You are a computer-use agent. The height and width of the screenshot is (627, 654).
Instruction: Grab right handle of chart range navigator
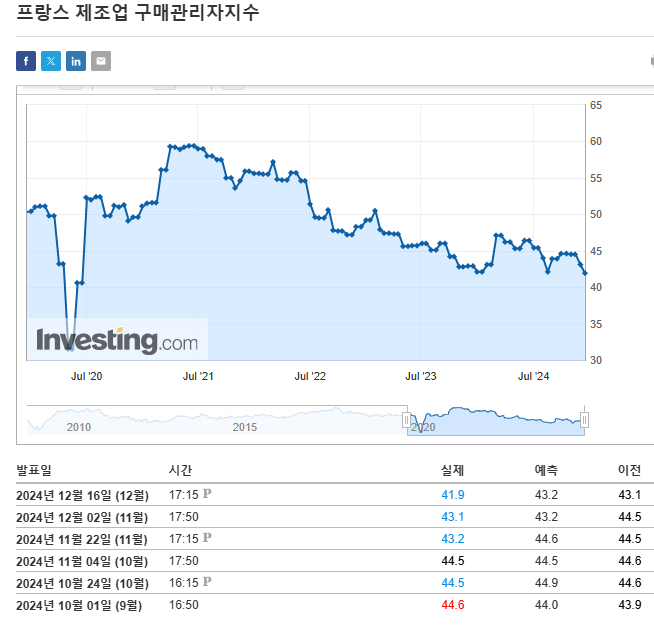(x=585, y=420)
